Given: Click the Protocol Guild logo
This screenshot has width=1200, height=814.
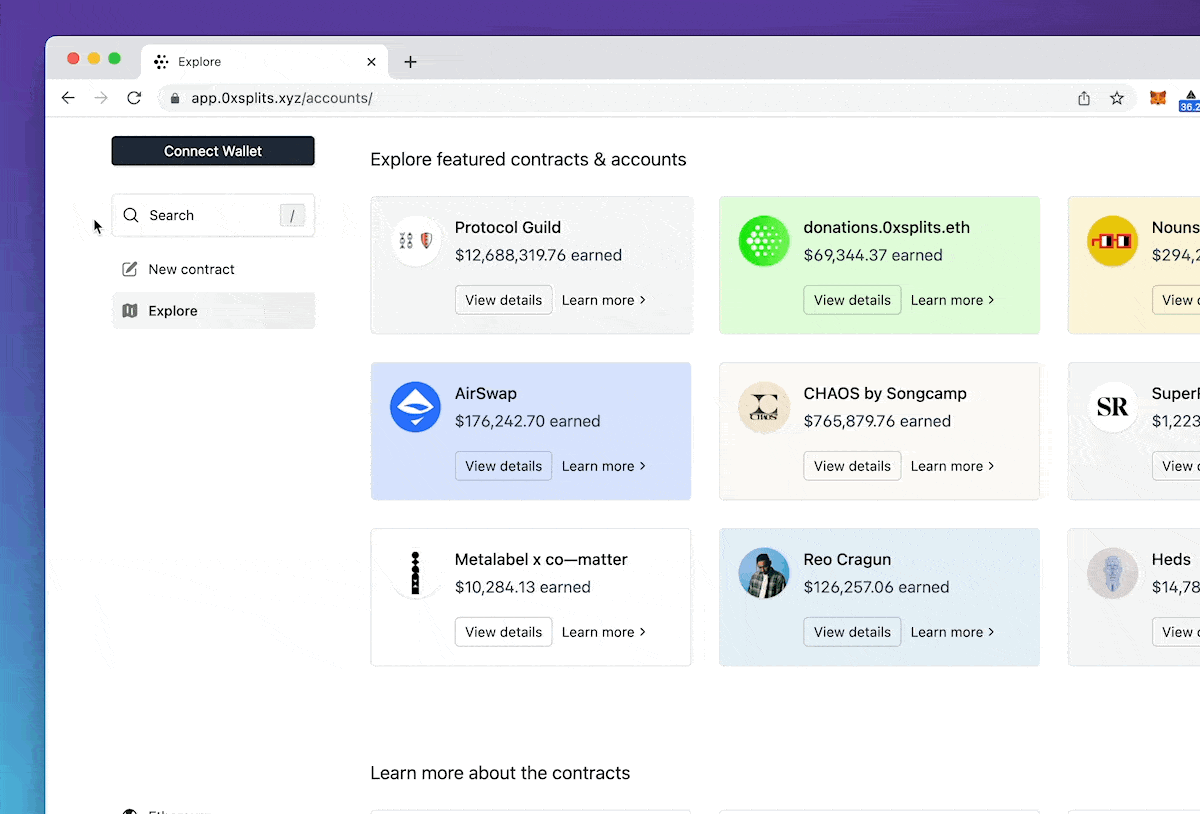Looking at the screenshot, I should [415, 241].
